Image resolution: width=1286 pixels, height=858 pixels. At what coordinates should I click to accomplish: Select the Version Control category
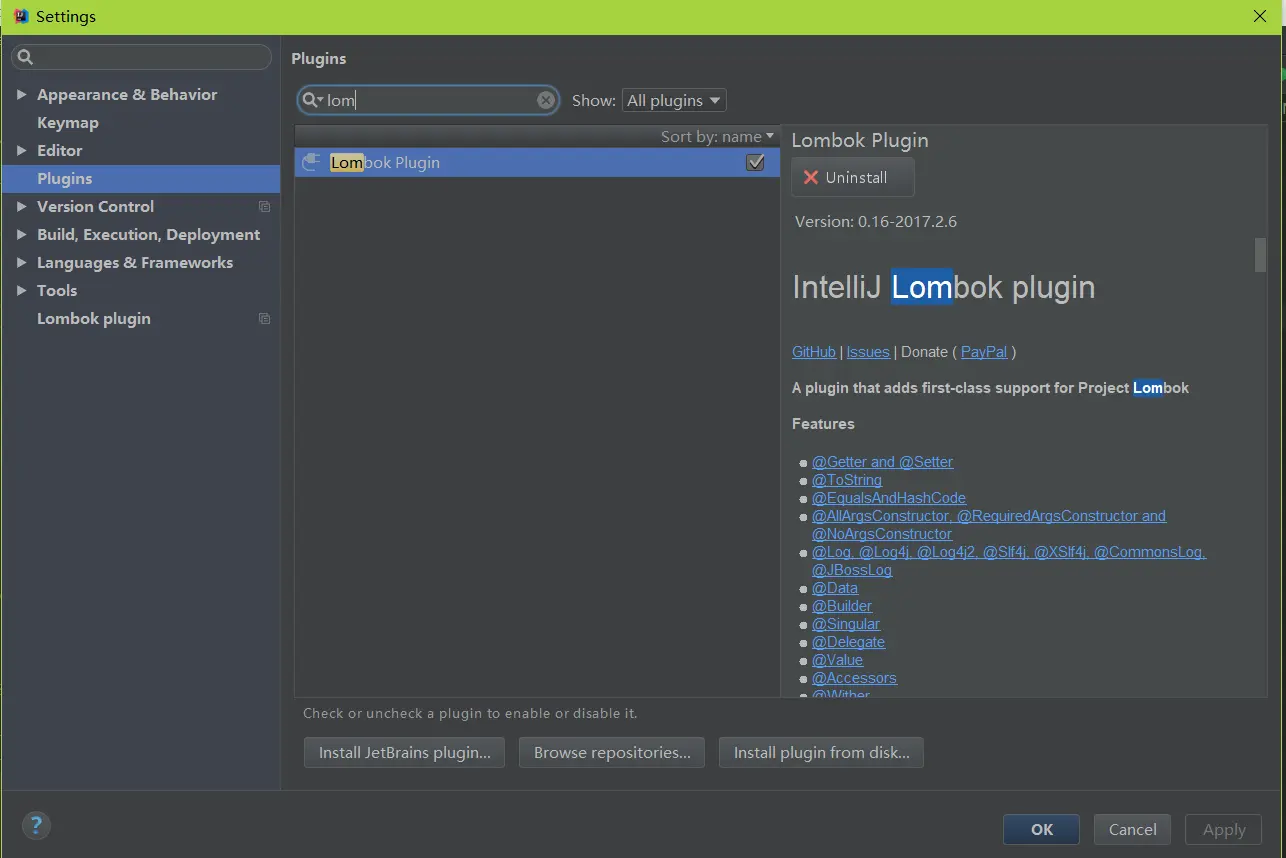pos(95,206)
